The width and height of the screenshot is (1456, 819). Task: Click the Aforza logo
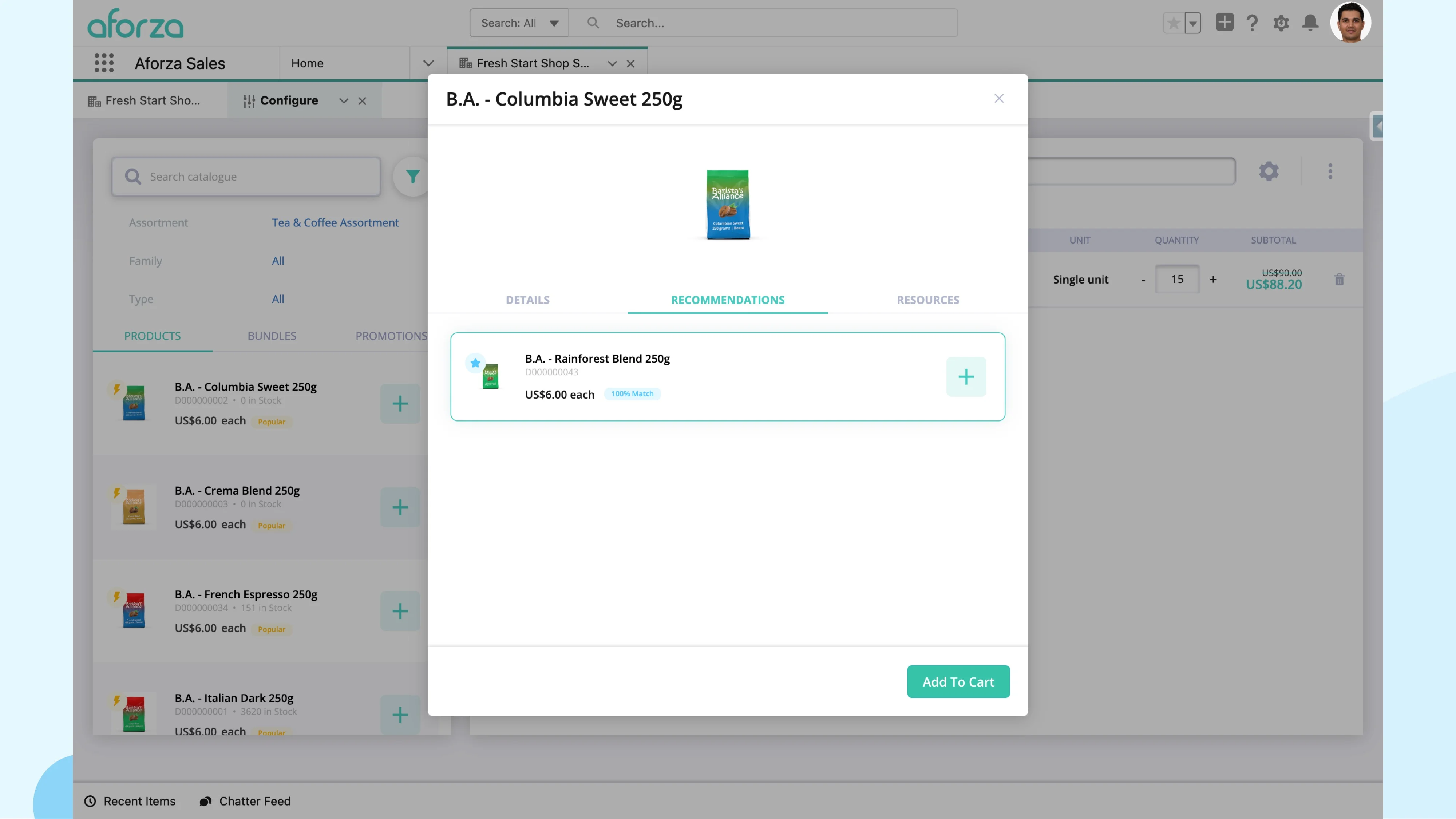coord(136,24)
